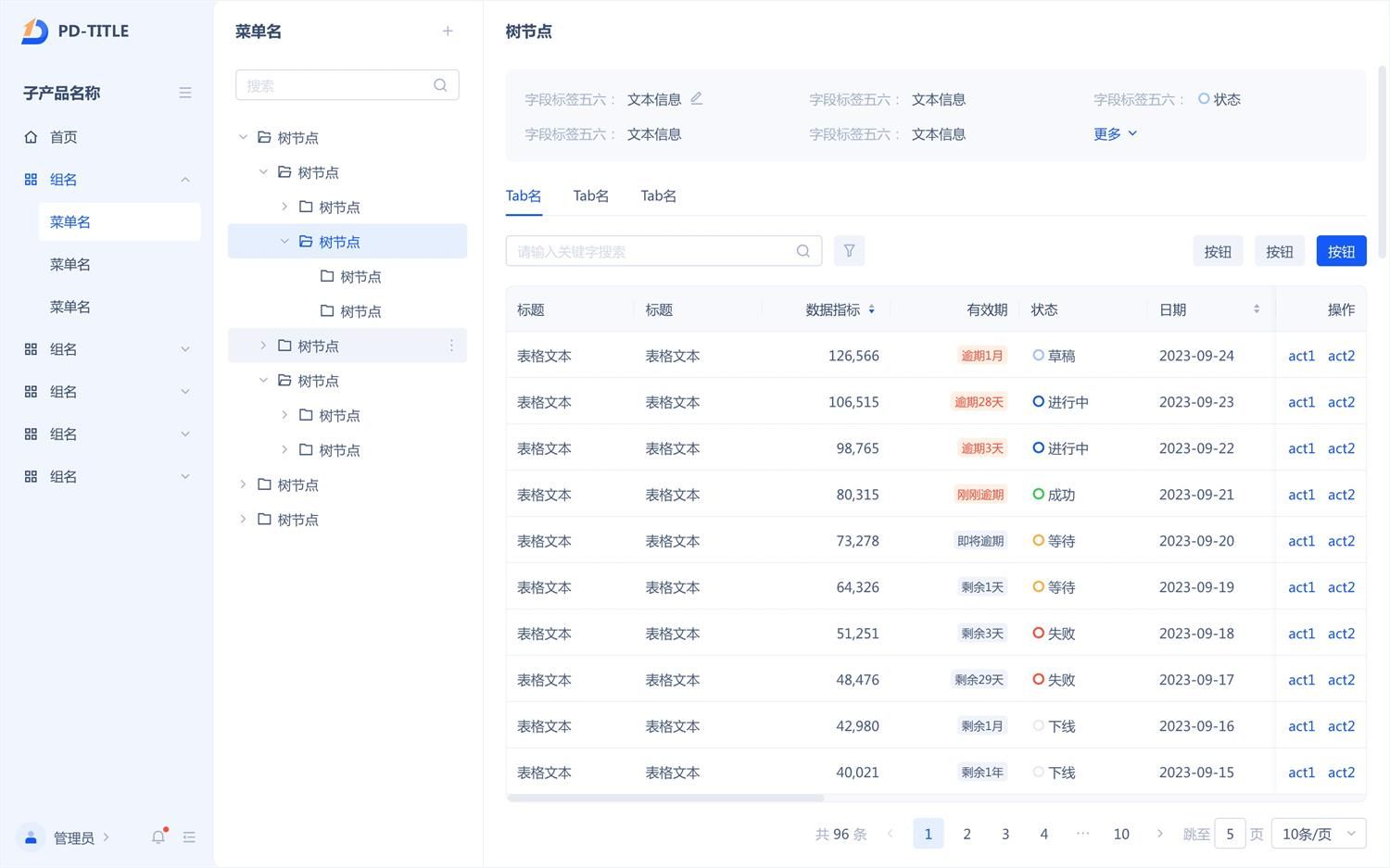1390x868 pixels.
Task: Sort by 日期 column sort icon
Action: coord(1257,309)
